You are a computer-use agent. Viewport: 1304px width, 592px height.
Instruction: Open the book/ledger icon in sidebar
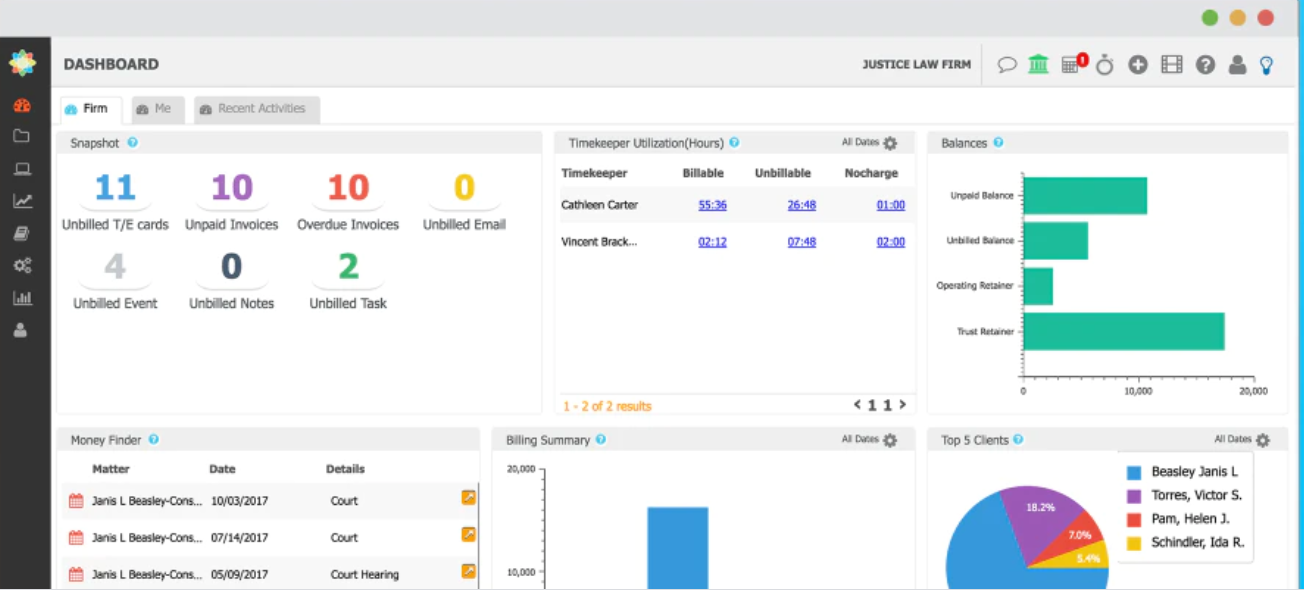click(21, 233)
